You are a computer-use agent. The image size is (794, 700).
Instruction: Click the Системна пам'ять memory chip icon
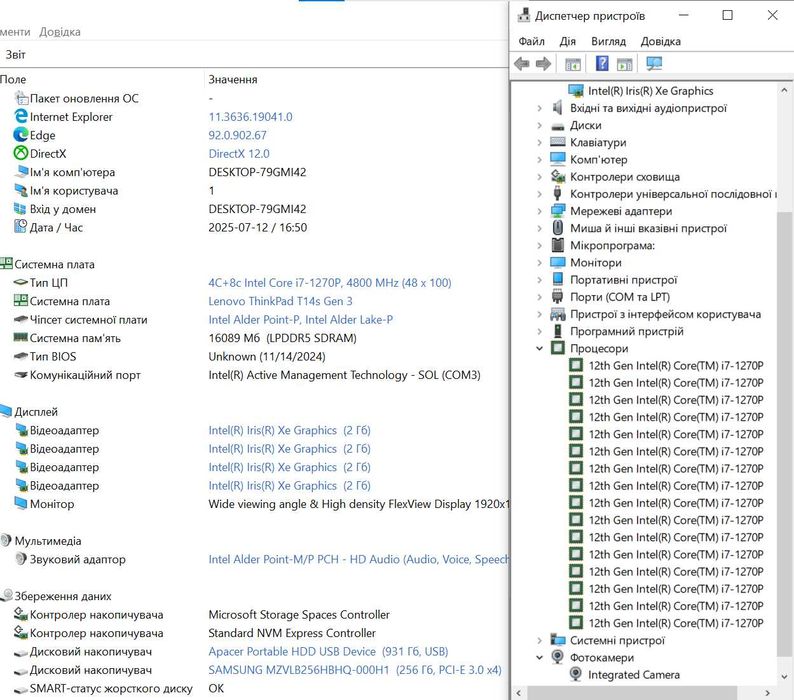click(20, 337)
